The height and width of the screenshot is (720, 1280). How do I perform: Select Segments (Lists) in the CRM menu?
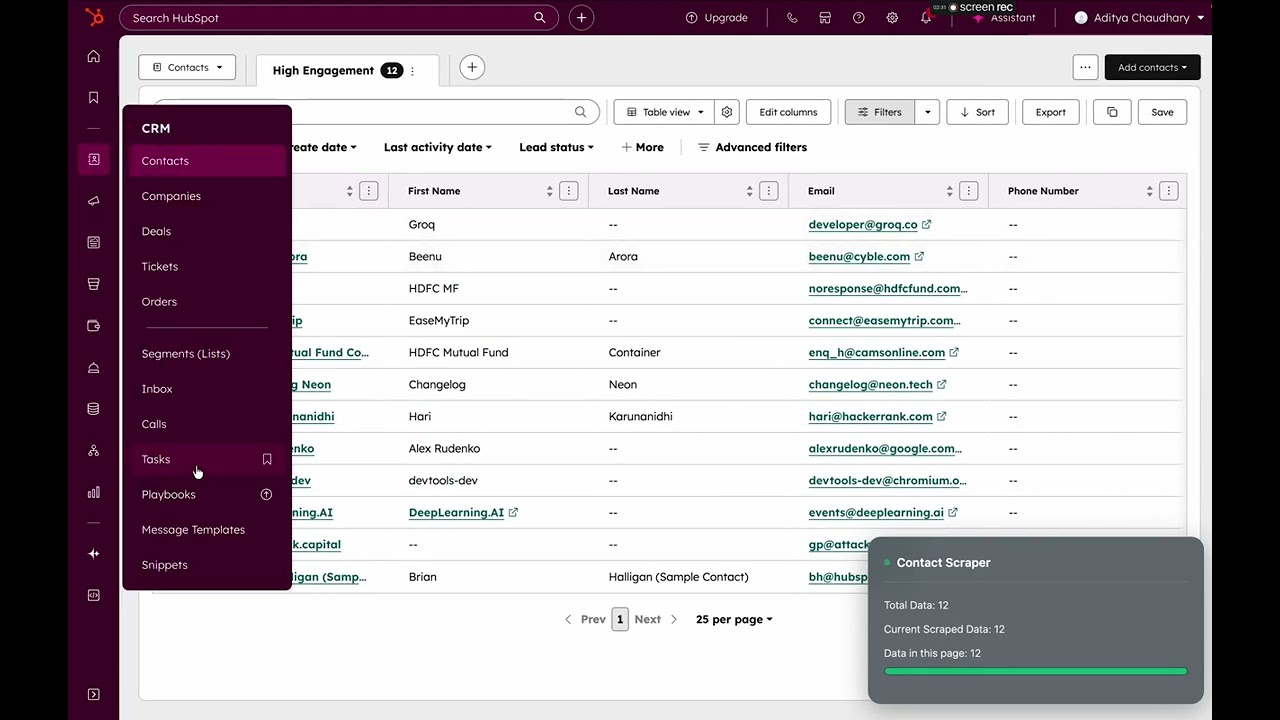(x=206, y=353)
